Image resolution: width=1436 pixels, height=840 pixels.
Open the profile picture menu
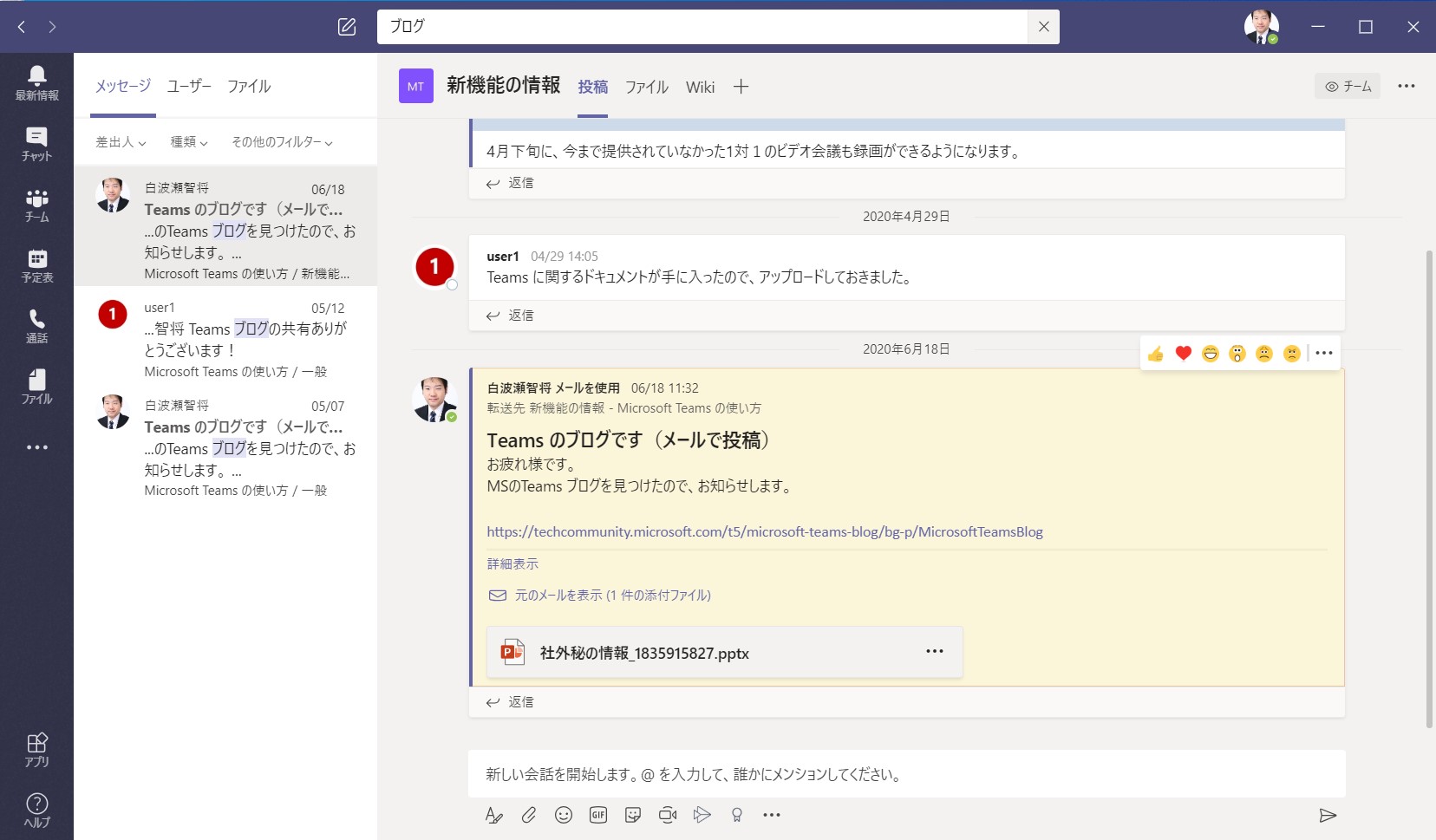click(1262, 27)
